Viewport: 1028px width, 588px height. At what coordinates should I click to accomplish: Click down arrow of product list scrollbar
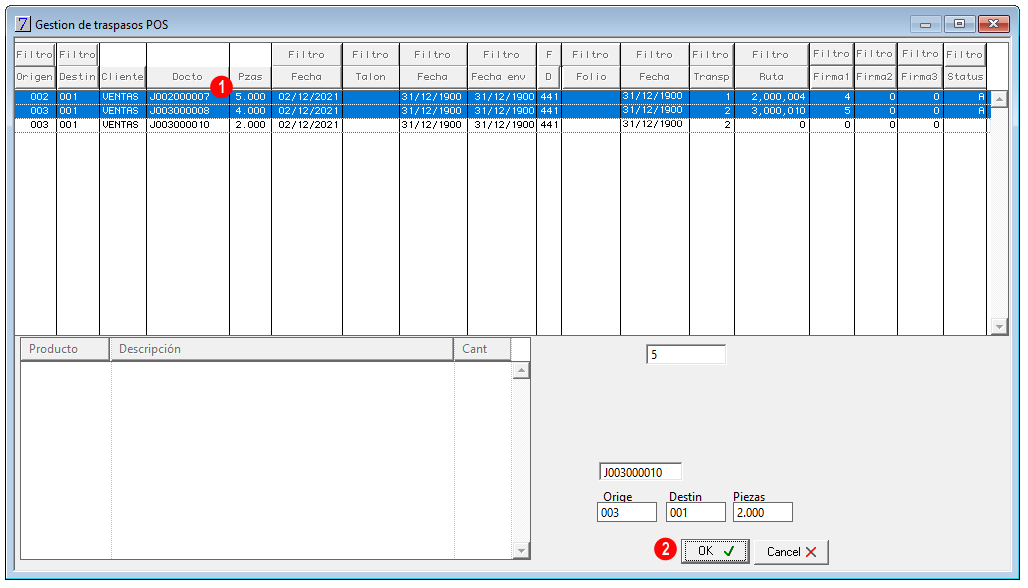(x=521, y=551)
